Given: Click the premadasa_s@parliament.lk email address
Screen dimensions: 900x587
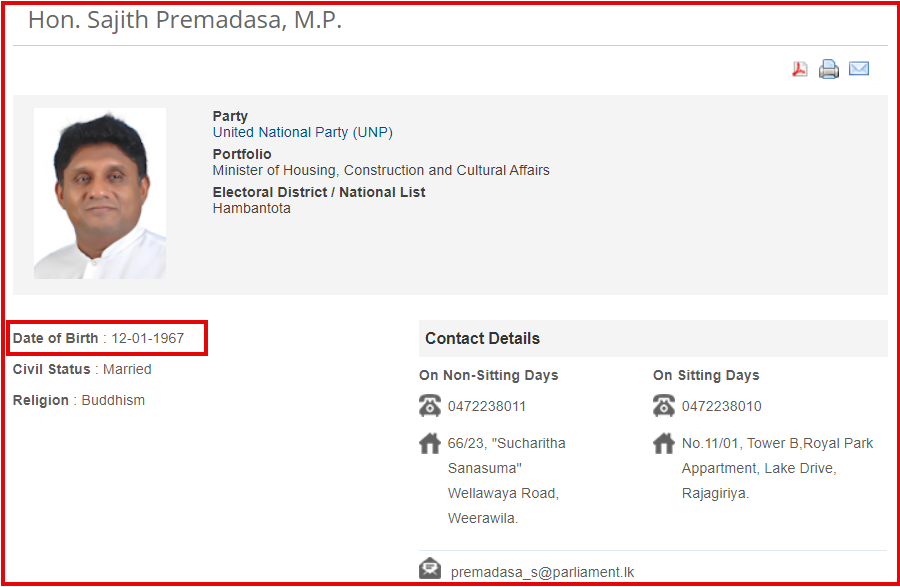Looking at the screenshot, I should point(542,572).
